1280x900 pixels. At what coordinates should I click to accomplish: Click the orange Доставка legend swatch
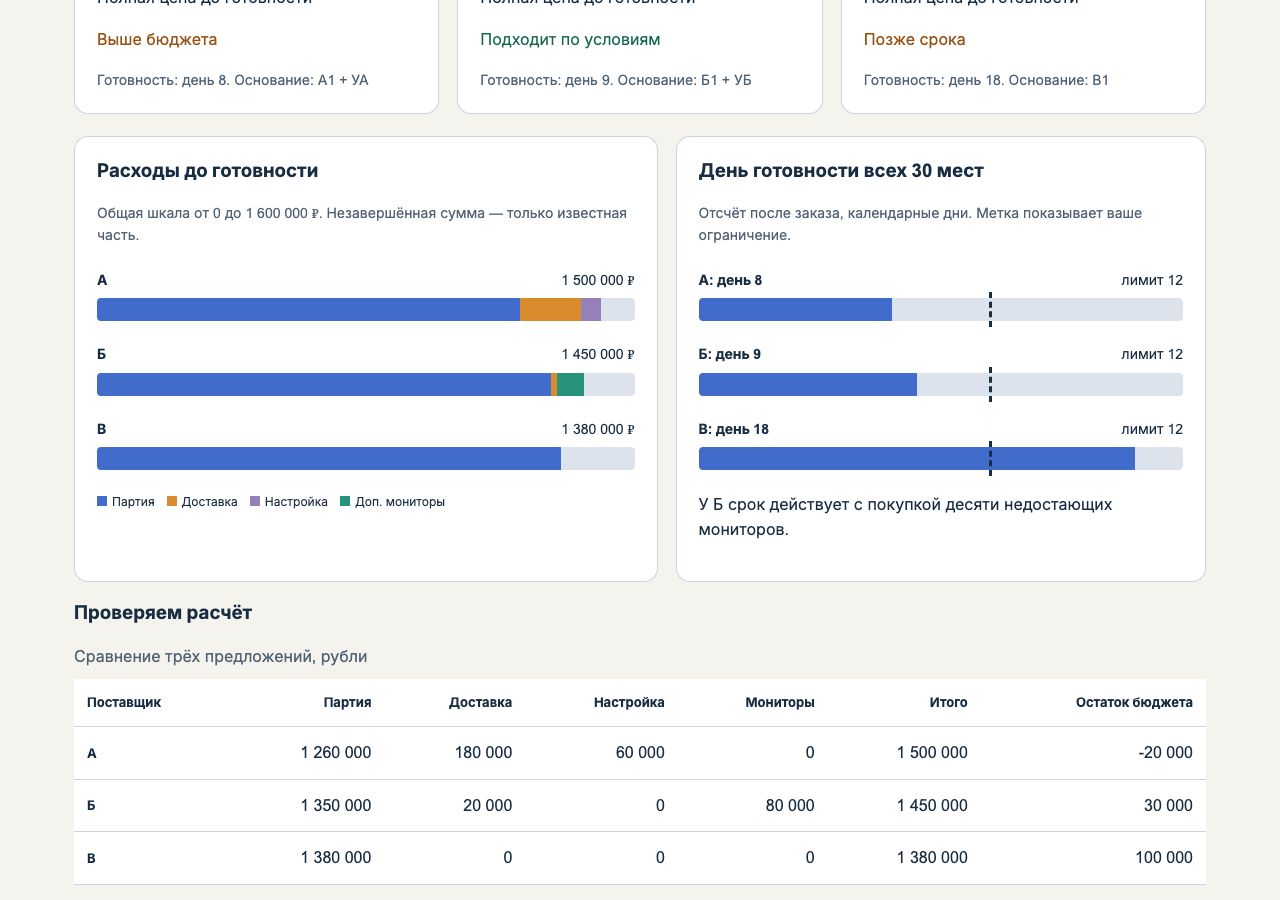[x=171, y=502]
